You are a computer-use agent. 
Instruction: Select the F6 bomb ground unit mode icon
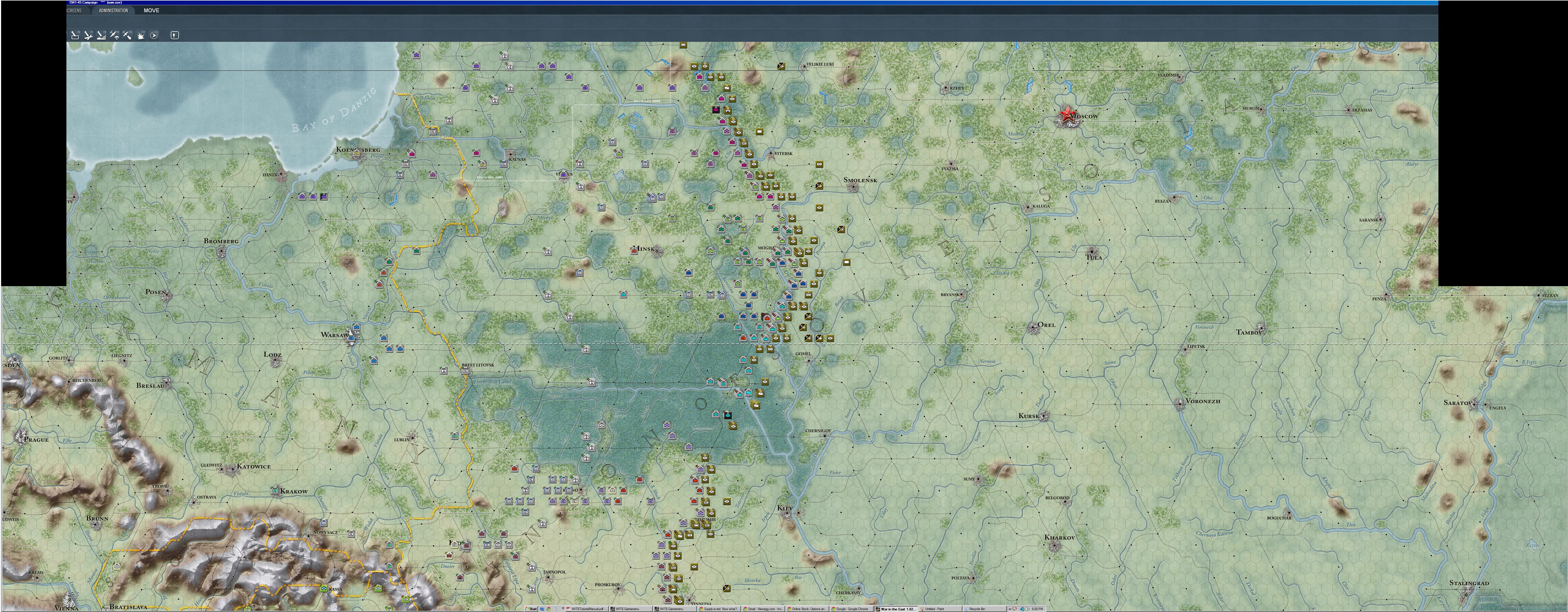pyautogui.click(x=75, y=35)
